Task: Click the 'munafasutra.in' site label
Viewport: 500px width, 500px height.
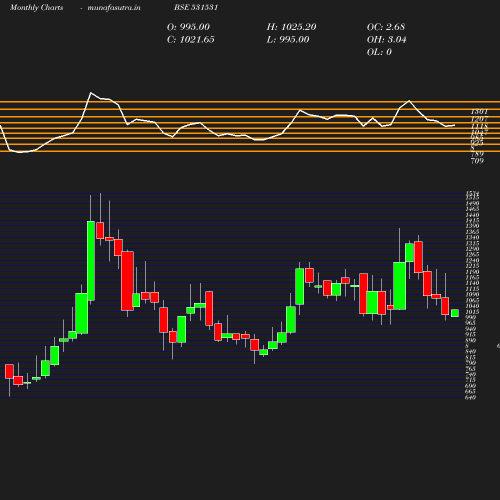Action: (x=114, y=7)
